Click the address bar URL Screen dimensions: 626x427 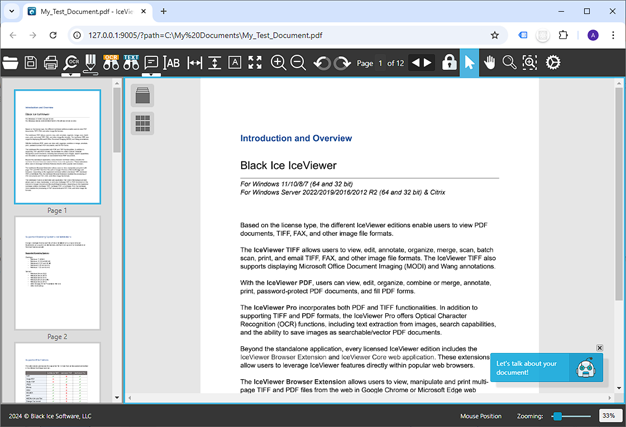pos(205,35)
